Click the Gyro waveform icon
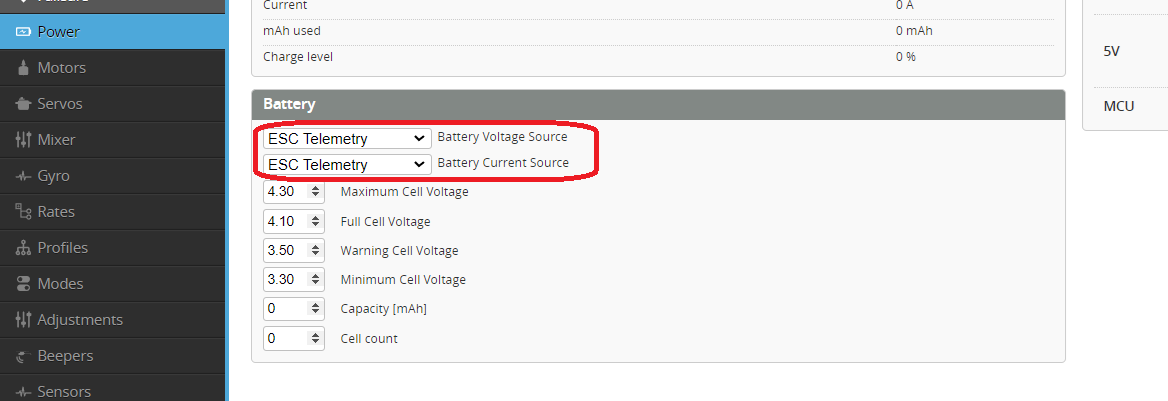The image size is (1168, 401). click(x=24, y=176)
